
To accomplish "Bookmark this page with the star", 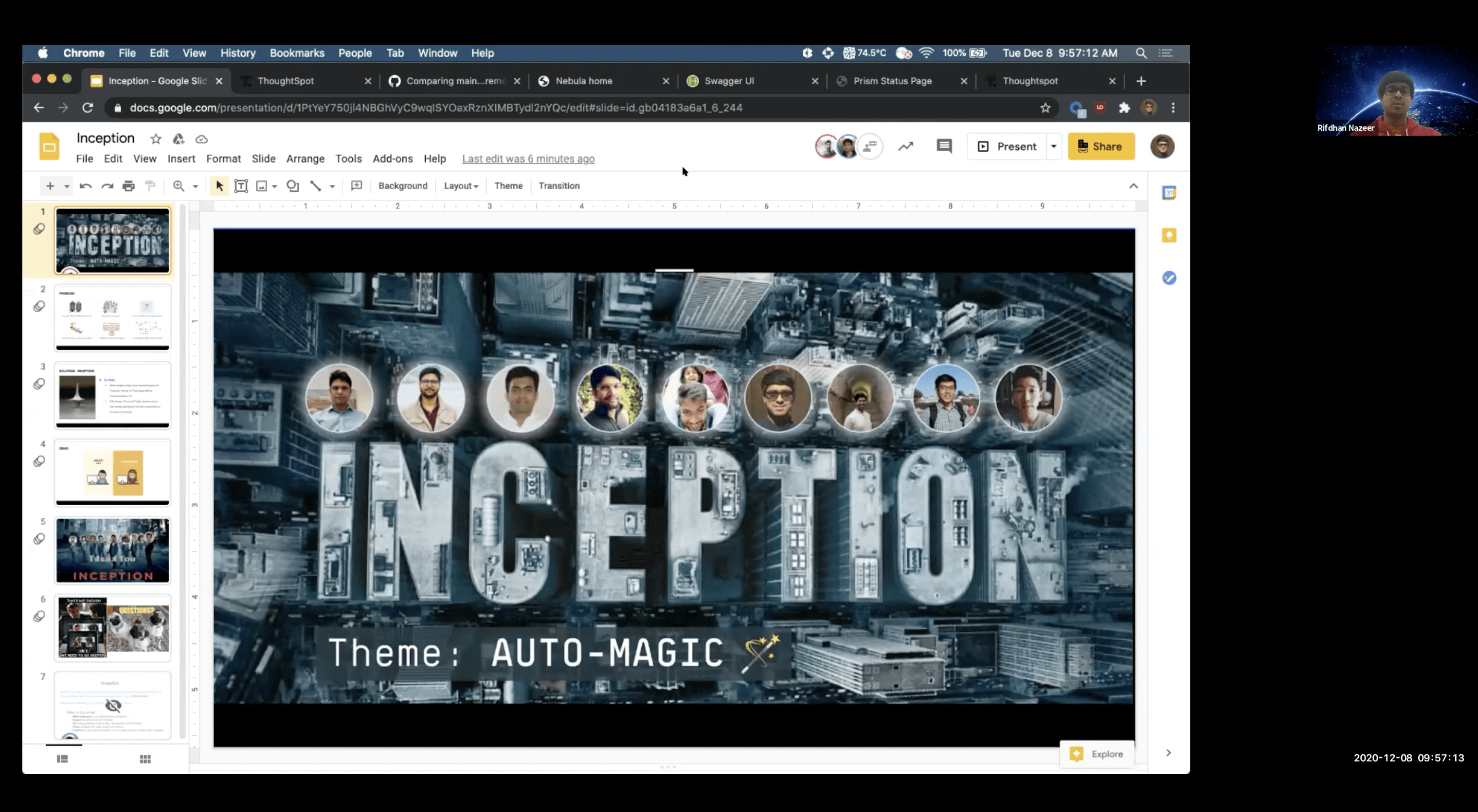I will pos(1045,107).
